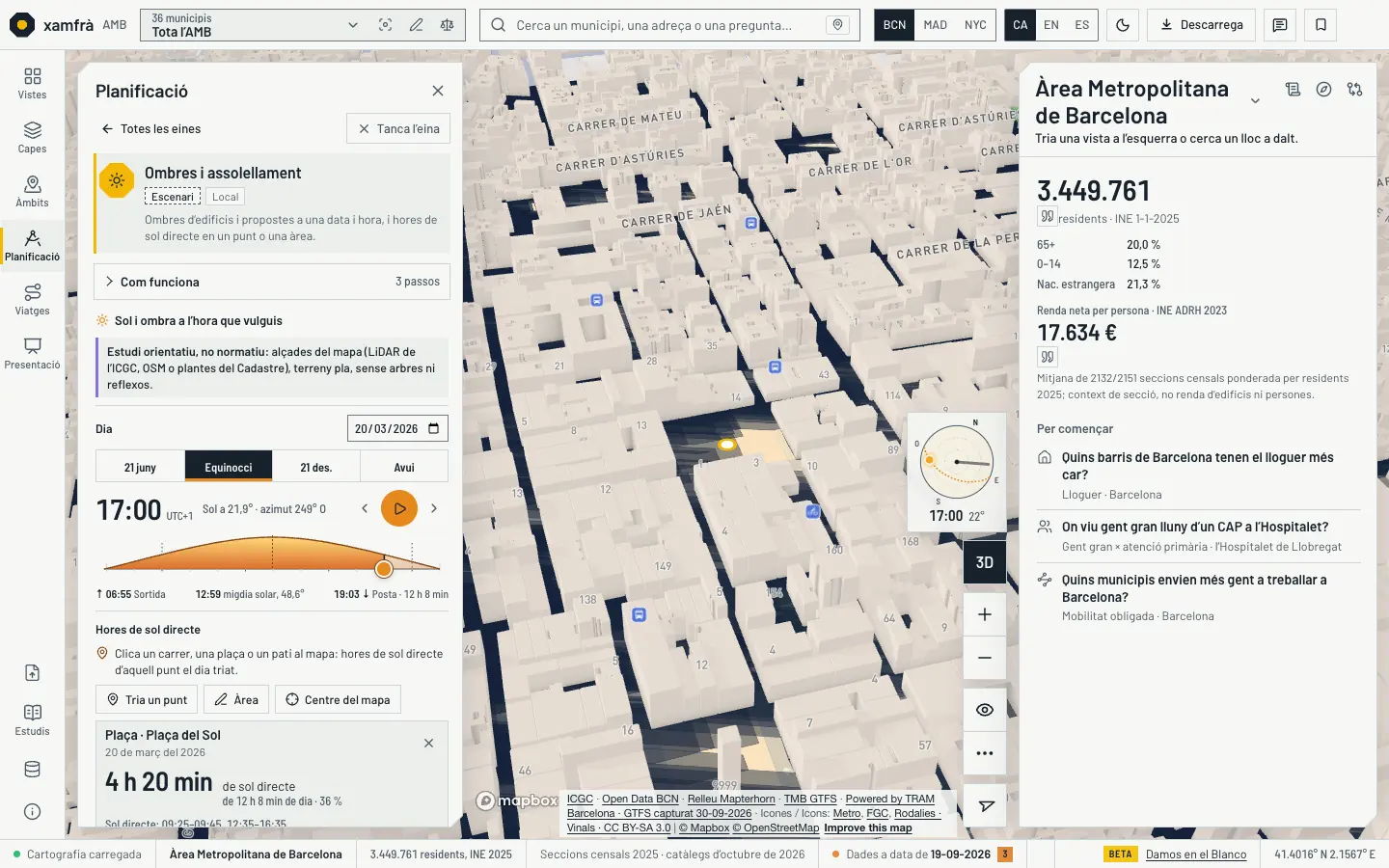1389x868 pixels.
Task: Select the 21 juny date preset
Action: (x=140, y=467)
